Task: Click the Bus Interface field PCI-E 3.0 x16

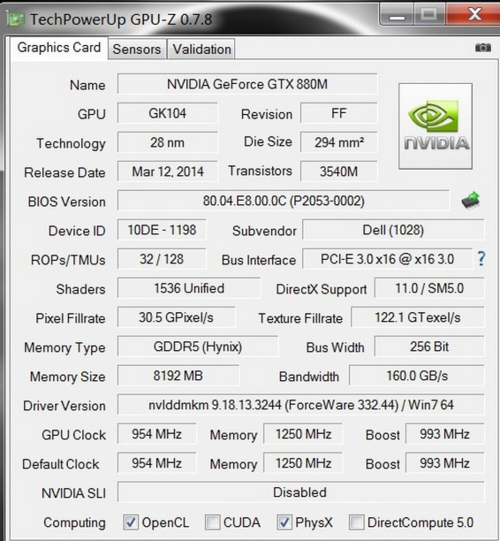Action: (387, 259)
